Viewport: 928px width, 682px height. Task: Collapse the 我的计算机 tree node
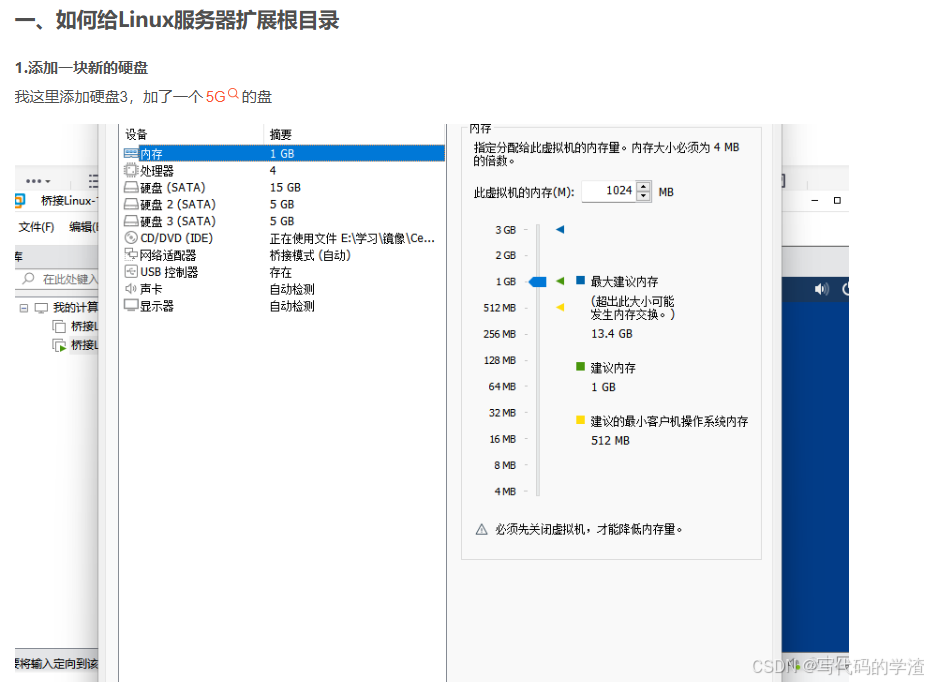click(23, 308)
